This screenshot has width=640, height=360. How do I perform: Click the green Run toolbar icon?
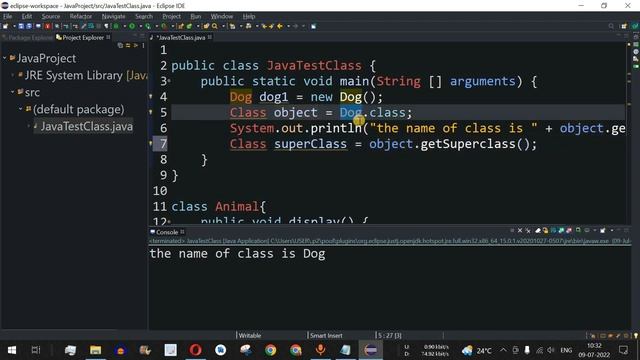click(132, 26)
